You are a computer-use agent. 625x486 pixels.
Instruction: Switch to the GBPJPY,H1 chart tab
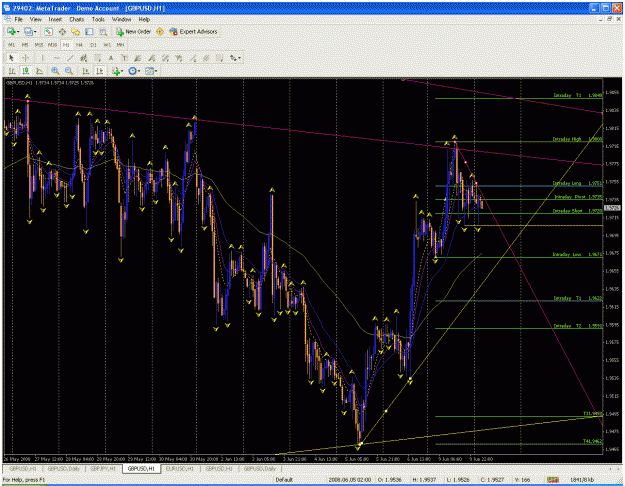pos(103,469)
